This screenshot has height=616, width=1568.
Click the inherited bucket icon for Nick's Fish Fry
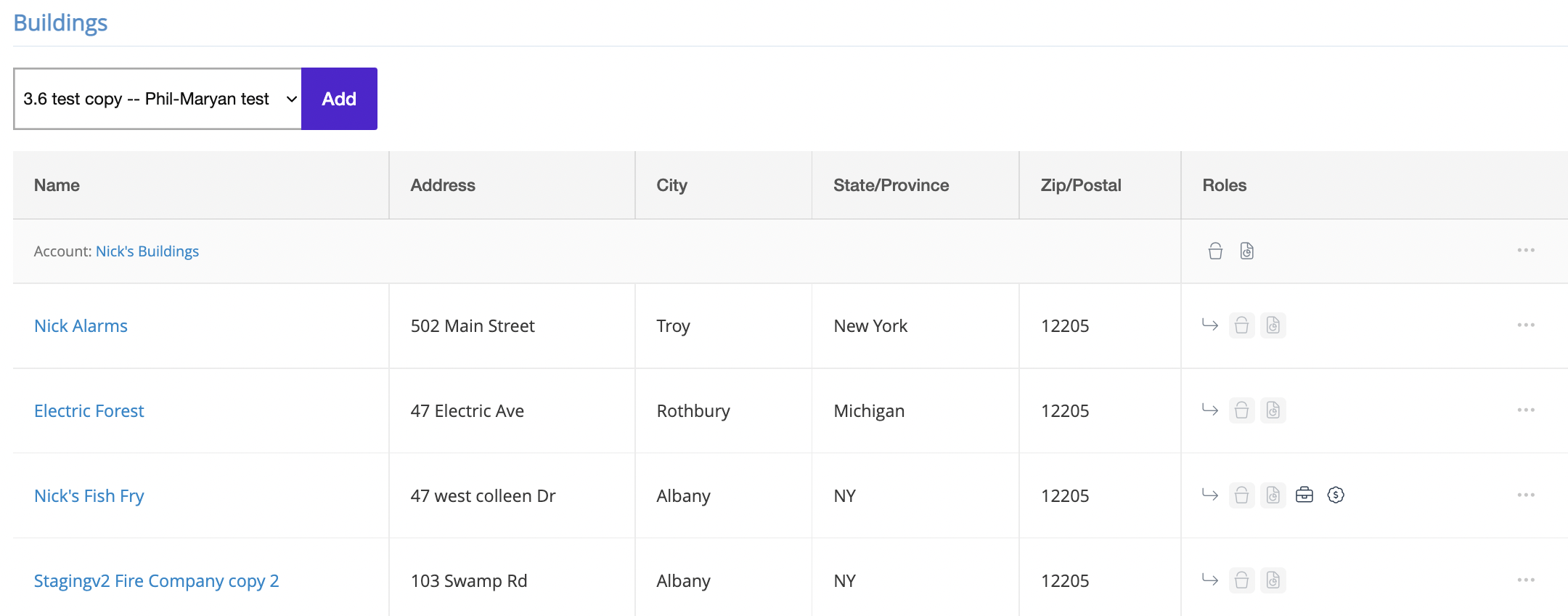pyautogui.click(x=1242, y=495)
